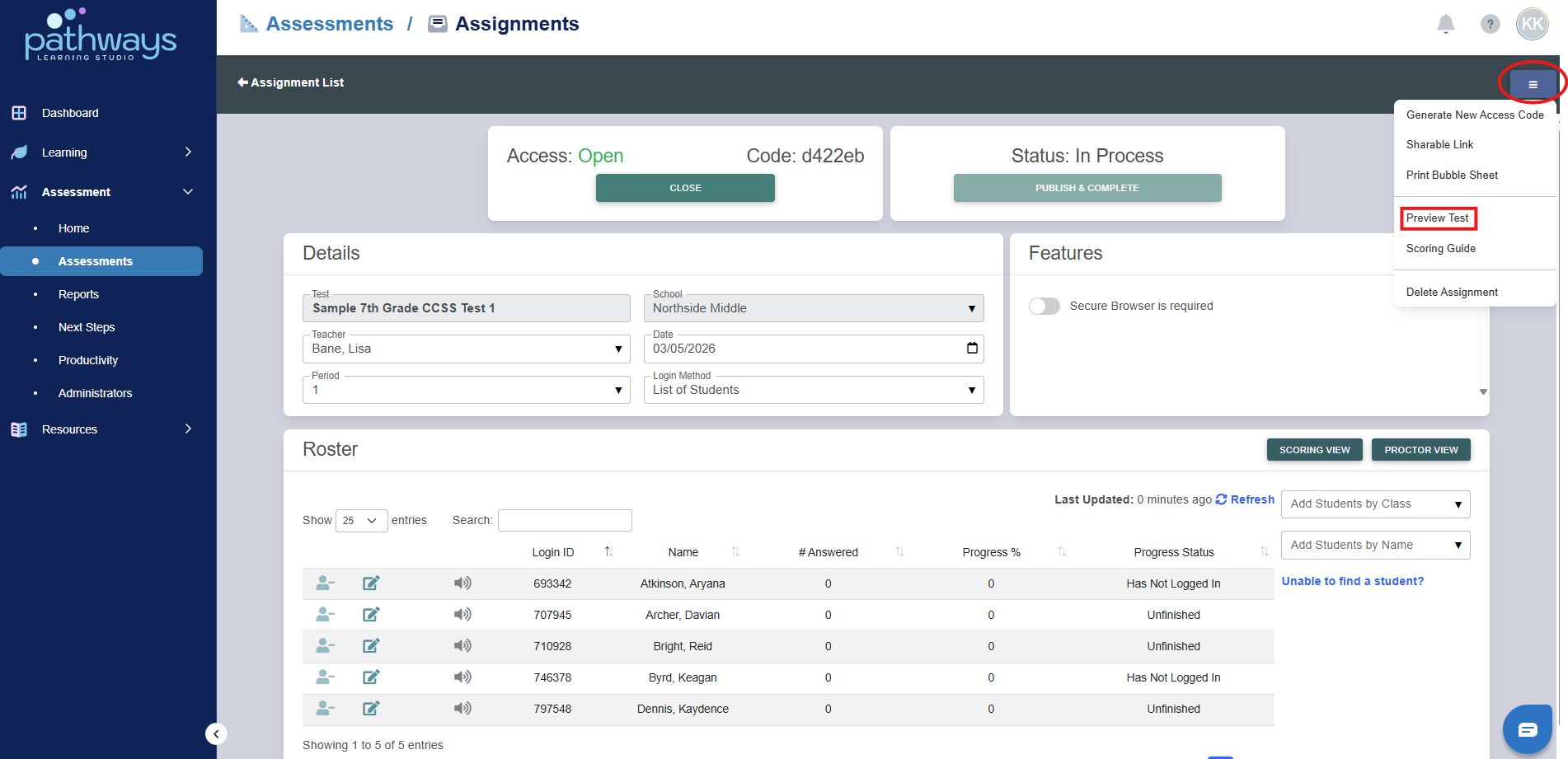Open the SCORING VIEW button
Viewport: 1568px width, 759px height.
(x=1315, y=450)
